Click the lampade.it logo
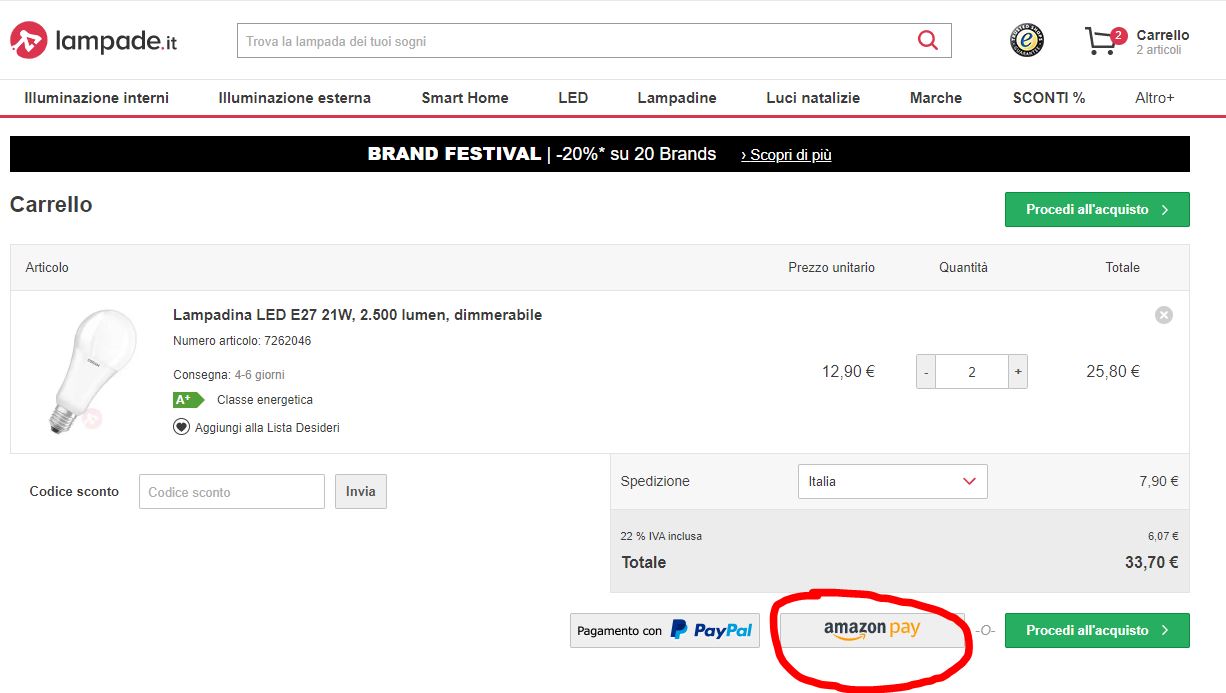The height and width of the screenshot is (693, 1226). pyautogui.click(x=93, y=41)
